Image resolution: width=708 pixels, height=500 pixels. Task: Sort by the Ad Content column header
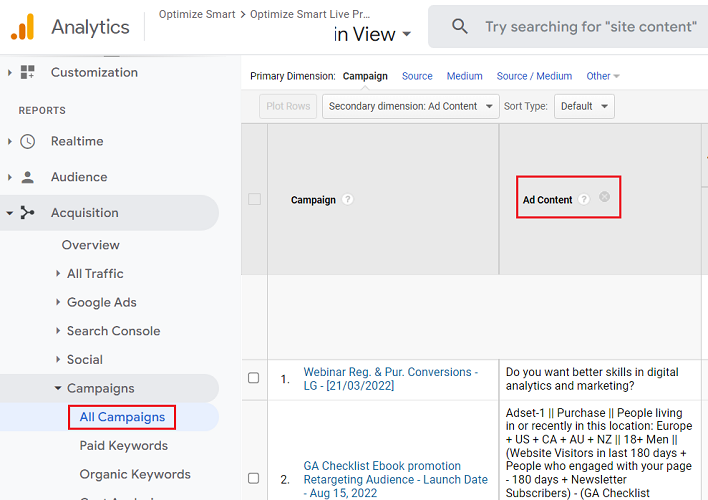tap(547, 200)
